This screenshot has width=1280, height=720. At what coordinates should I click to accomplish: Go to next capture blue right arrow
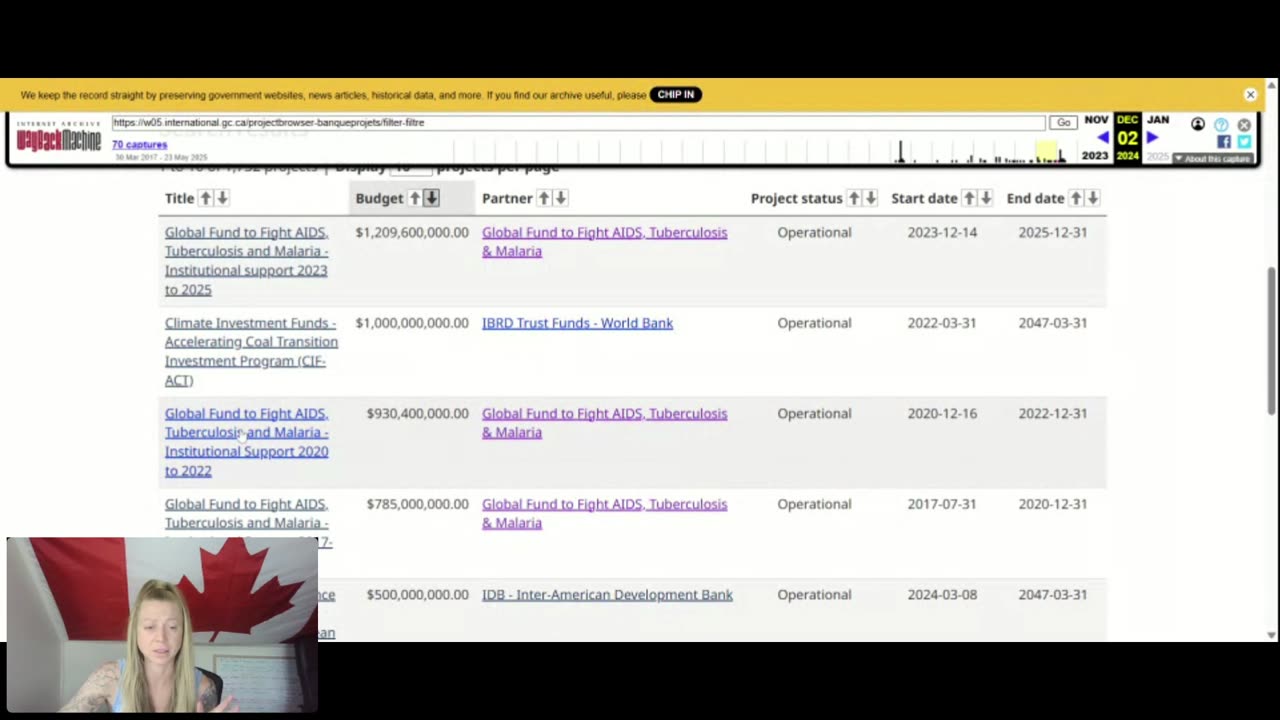point(1152,138)
